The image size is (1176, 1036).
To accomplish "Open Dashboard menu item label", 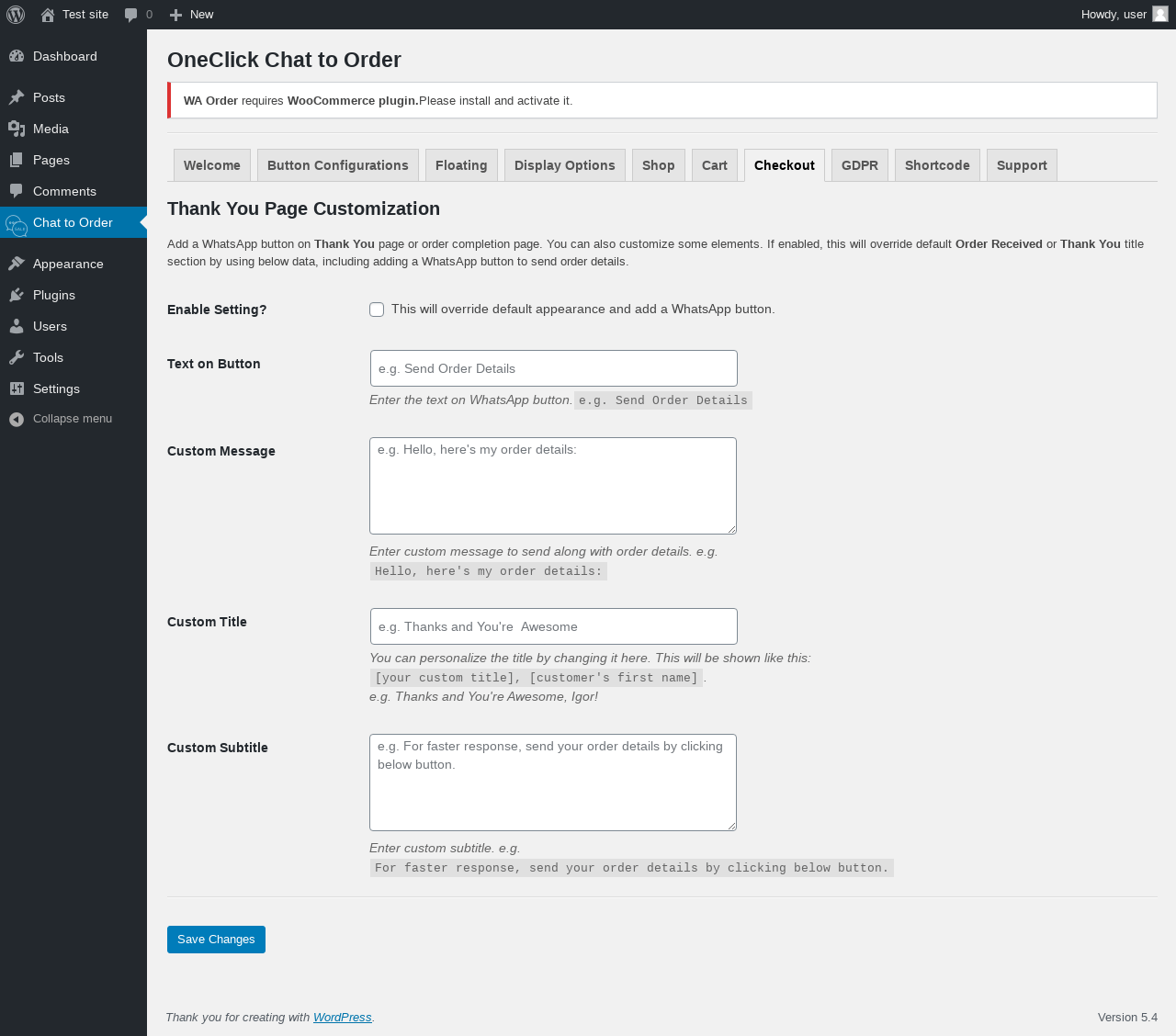I will [65, 56].
